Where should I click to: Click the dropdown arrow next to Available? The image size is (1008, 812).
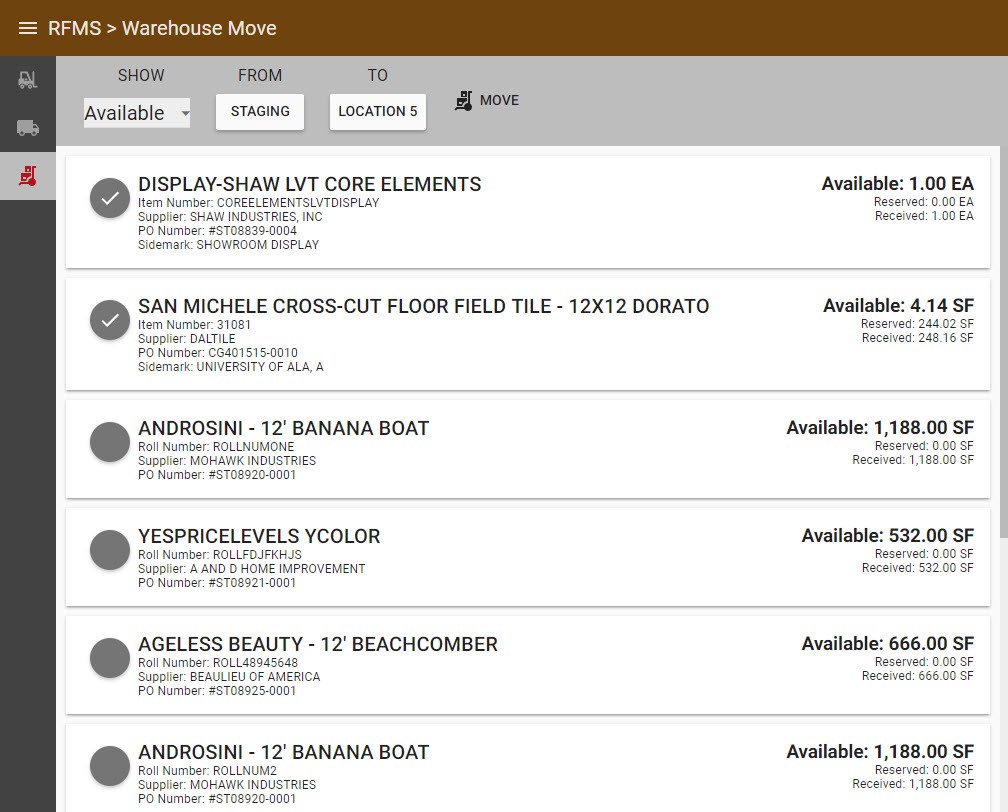tap(185, 114)
